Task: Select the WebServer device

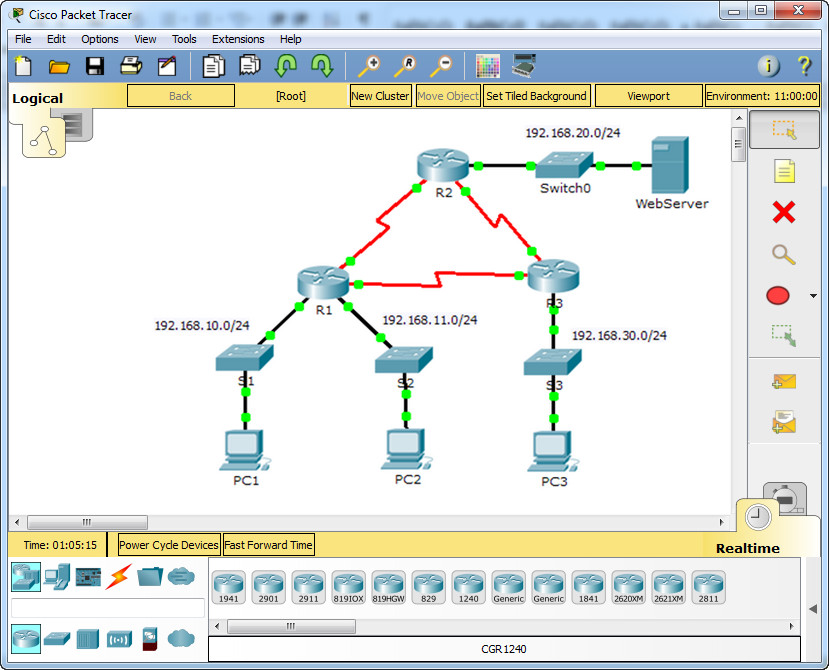Action: pos(670,164)
